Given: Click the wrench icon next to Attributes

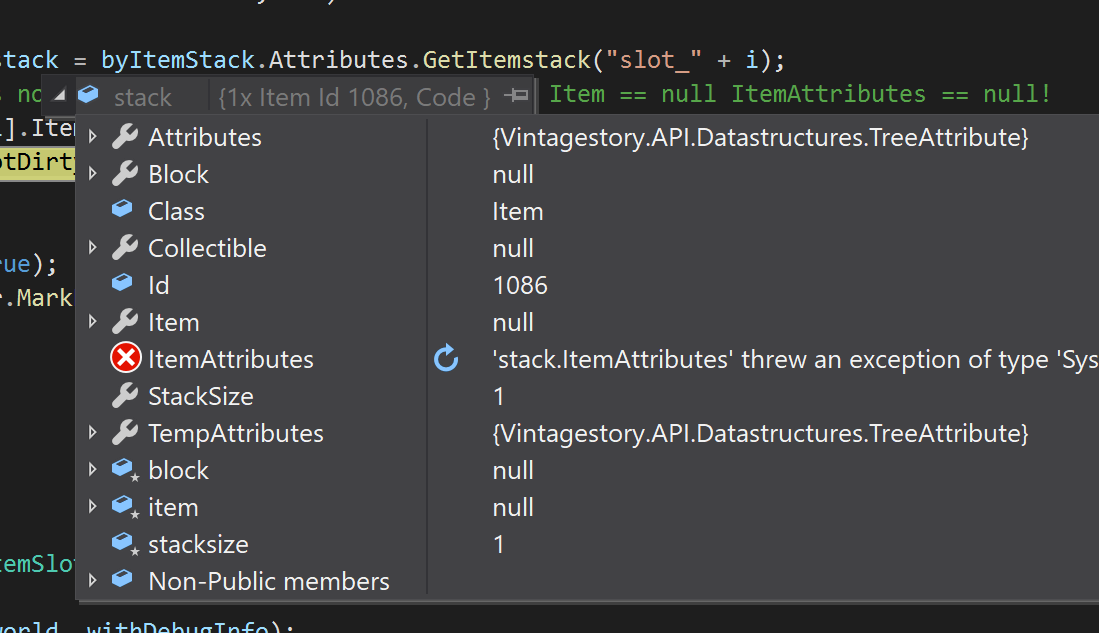Looking at the screenshot, I should tap(125, 137).
